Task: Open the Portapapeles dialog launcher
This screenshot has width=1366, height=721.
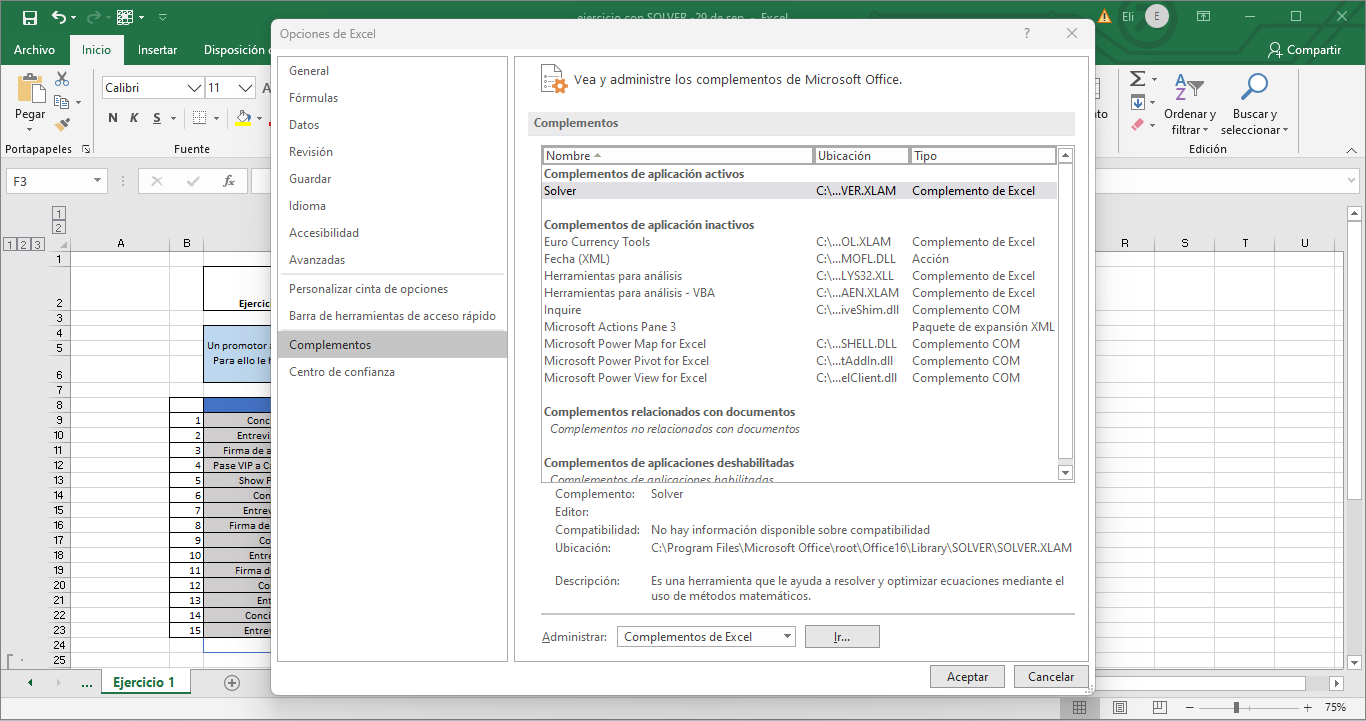Action: tap(86, 149)
